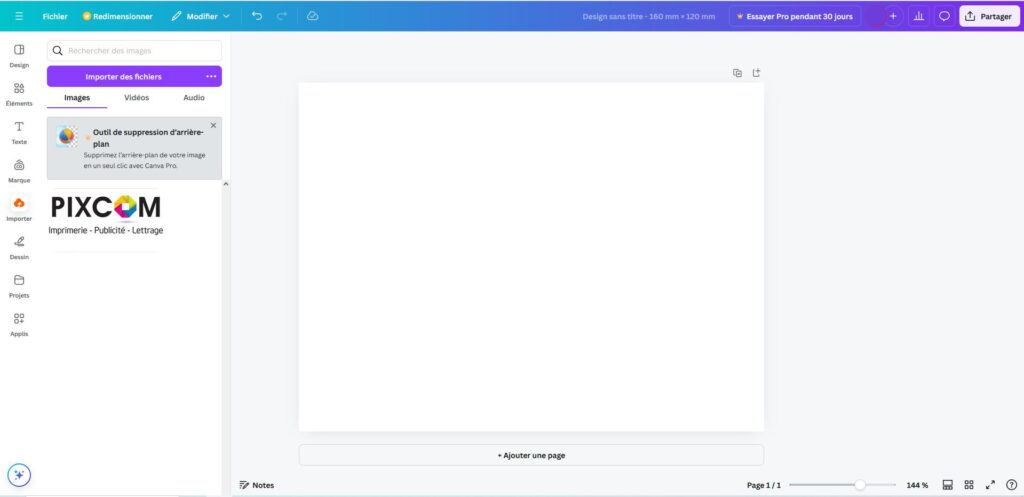Screen dimensions: 1024x497
Task: Expand the Modifier dropdown menu
Action: [x=200, y=16]
